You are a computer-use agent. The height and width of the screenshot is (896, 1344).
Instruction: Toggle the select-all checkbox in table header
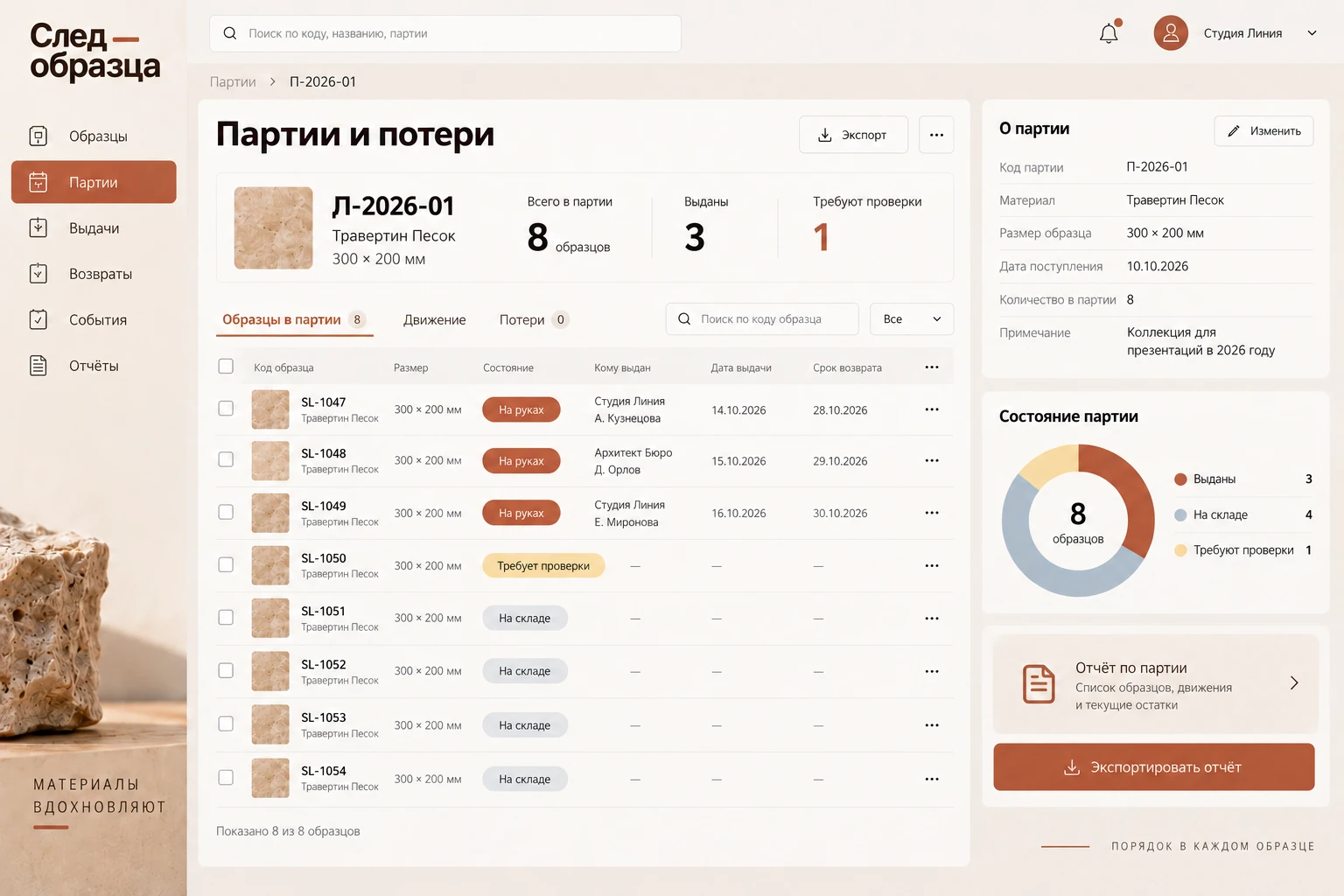pos(226,367)
